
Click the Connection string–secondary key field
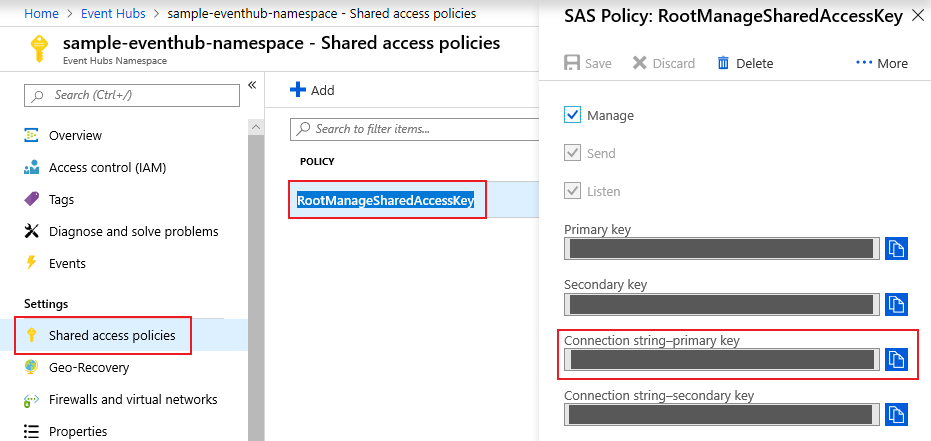(x=722, y=414)
